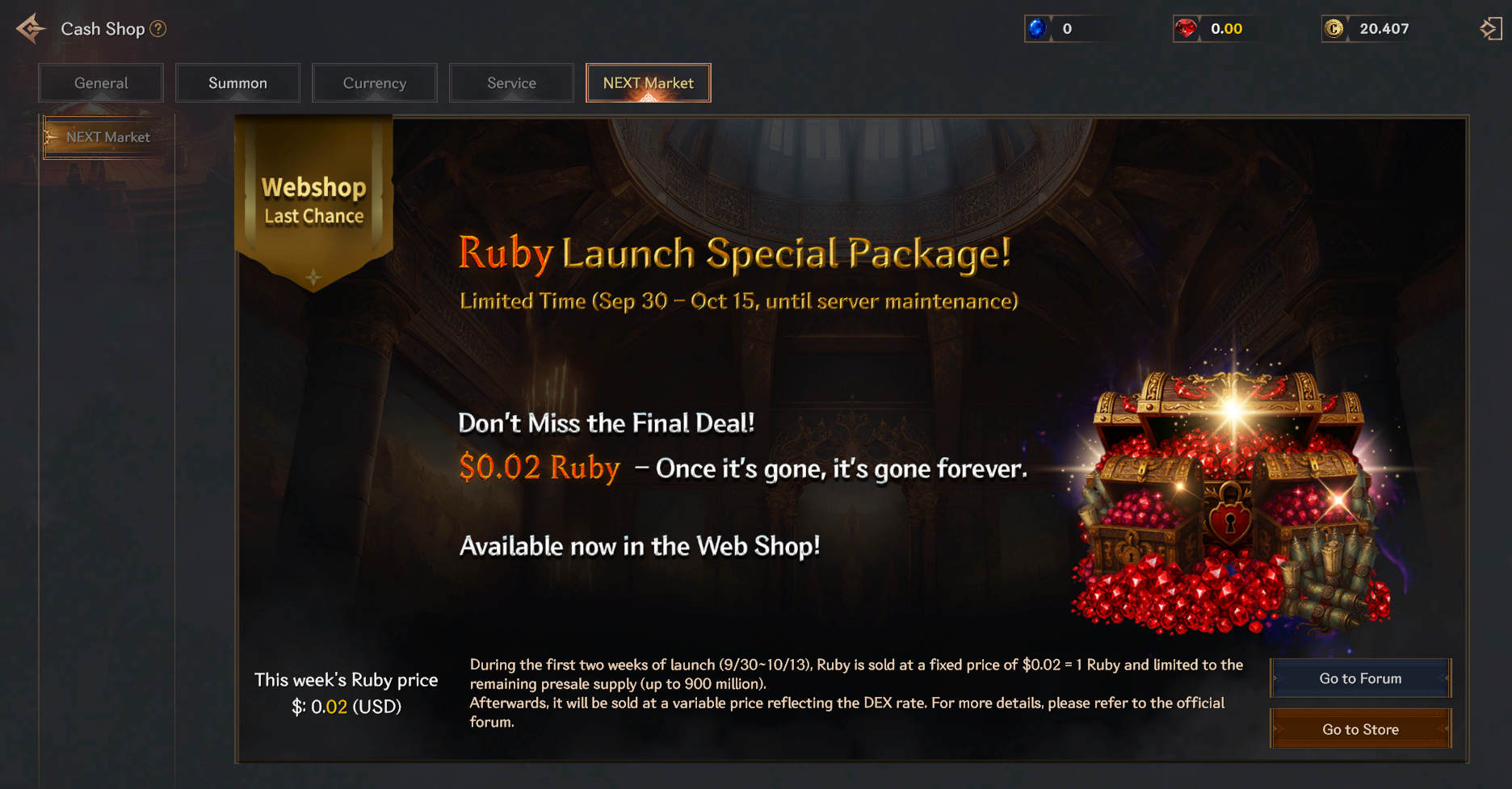Click the Ruby Launch Special Package headline
The image size is (1512, 789).
click(734, 254)
